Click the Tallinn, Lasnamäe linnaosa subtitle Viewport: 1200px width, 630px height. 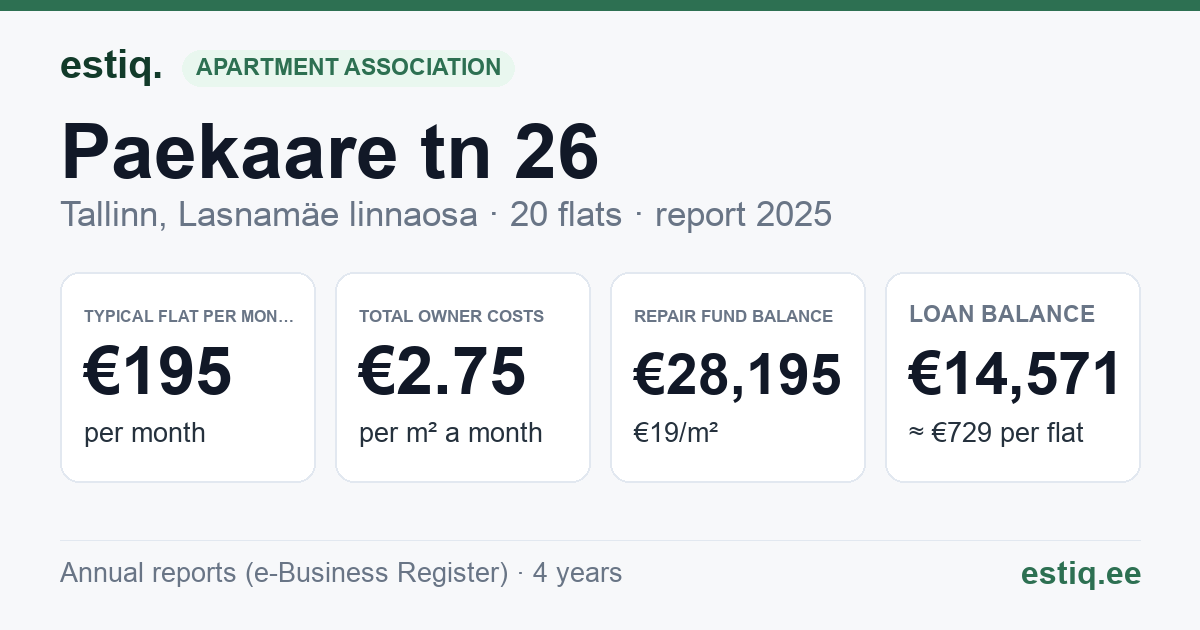268,214
